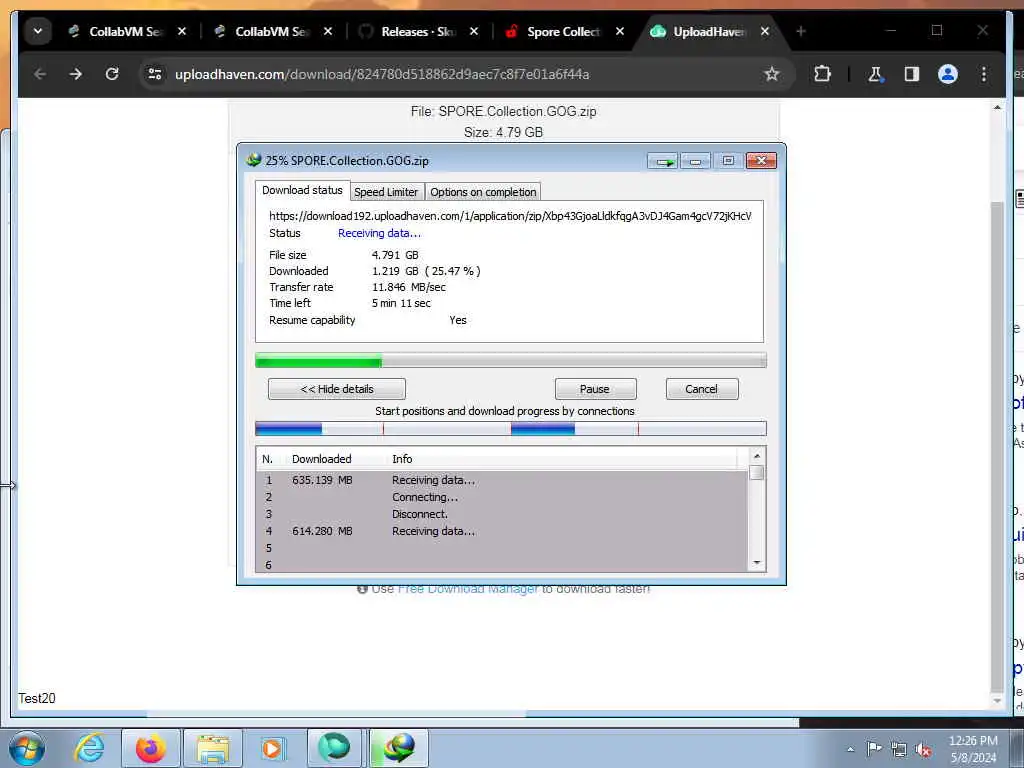
Task: Click the muted volume tray icon
Action: pyautogui.click(x=923, y=749)
